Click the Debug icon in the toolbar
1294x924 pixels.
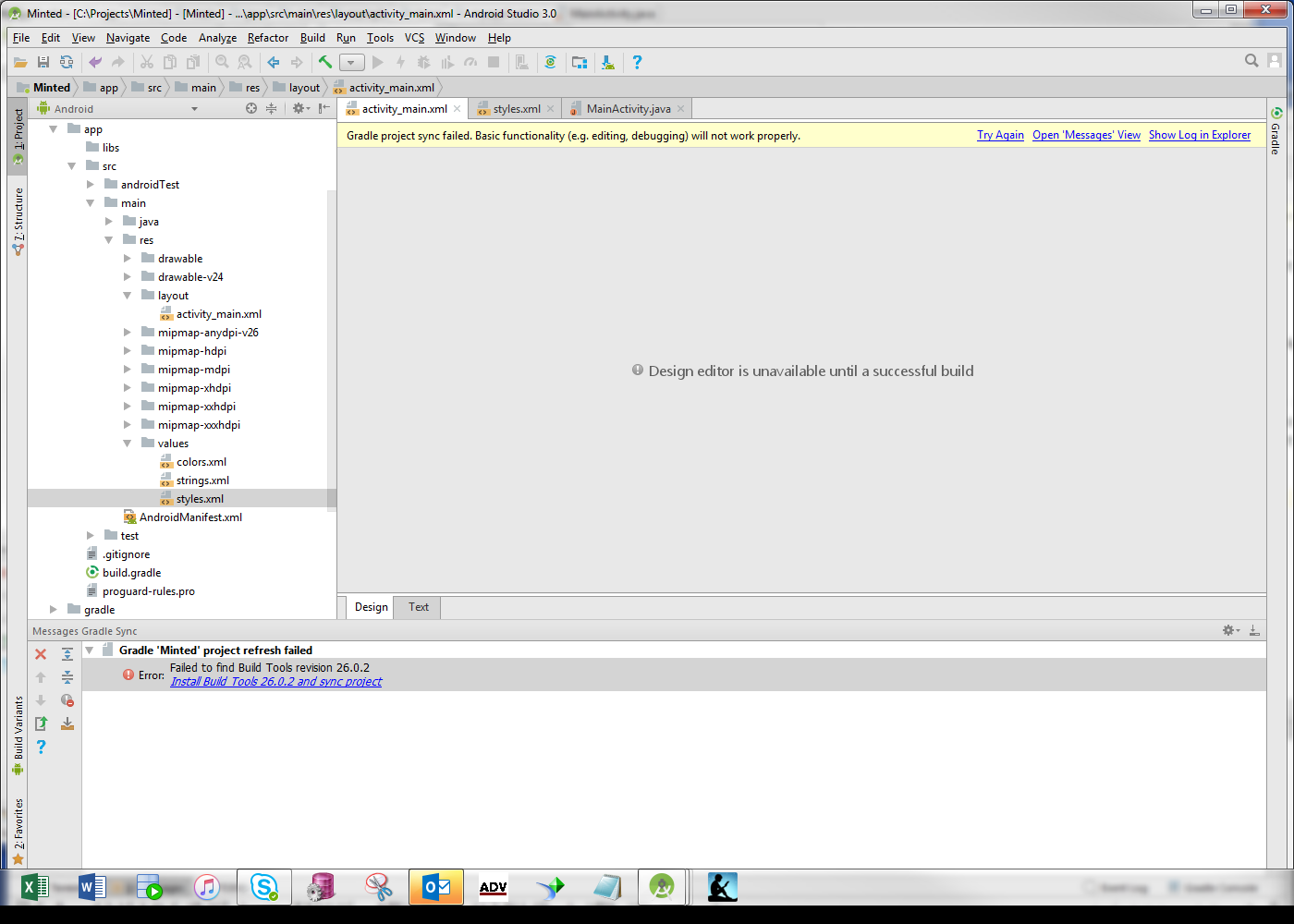click(423, 62)
